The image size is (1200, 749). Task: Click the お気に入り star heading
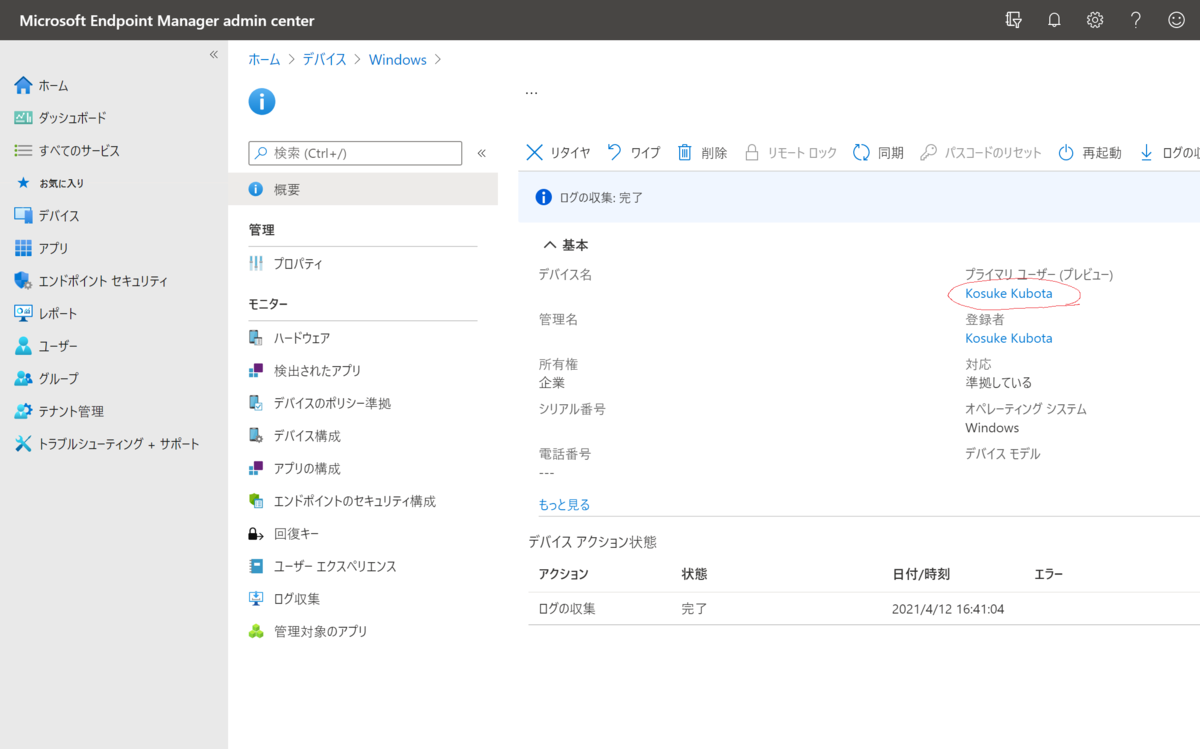50,183
